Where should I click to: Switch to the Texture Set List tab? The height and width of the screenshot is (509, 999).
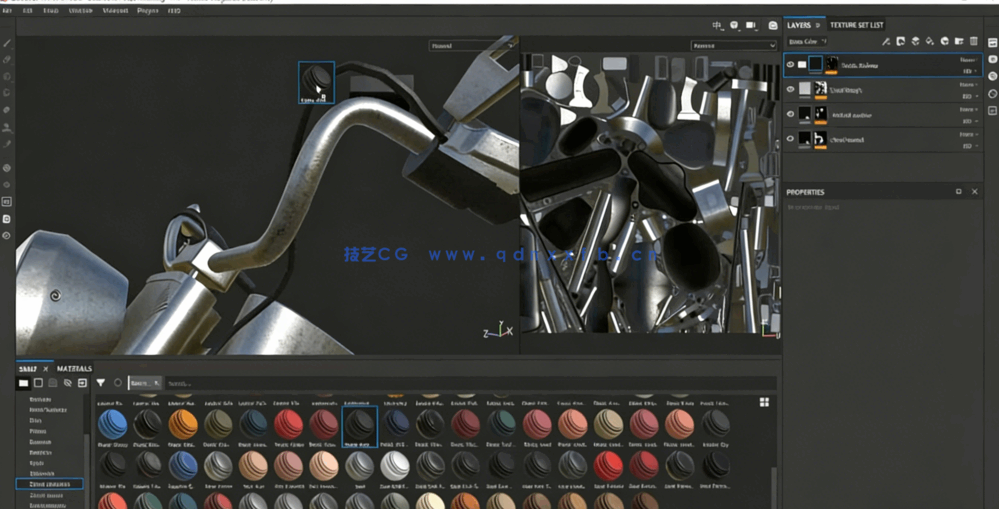[856, 24]
